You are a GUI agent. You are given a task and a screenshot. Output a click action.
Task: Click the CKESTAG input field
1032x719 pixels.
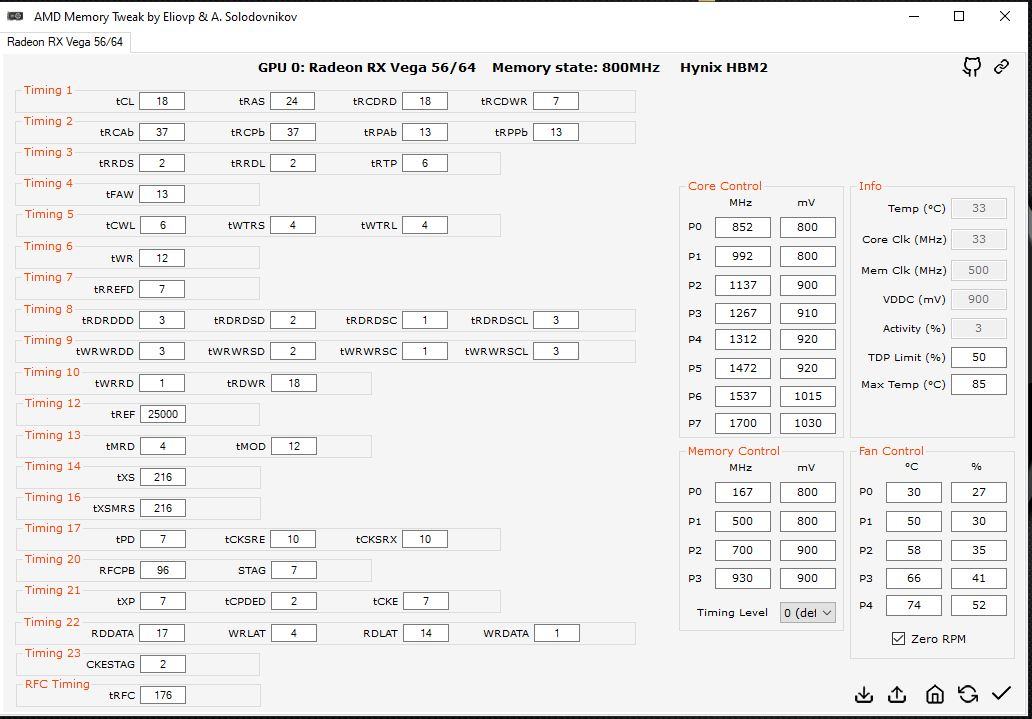coord(163,664)
